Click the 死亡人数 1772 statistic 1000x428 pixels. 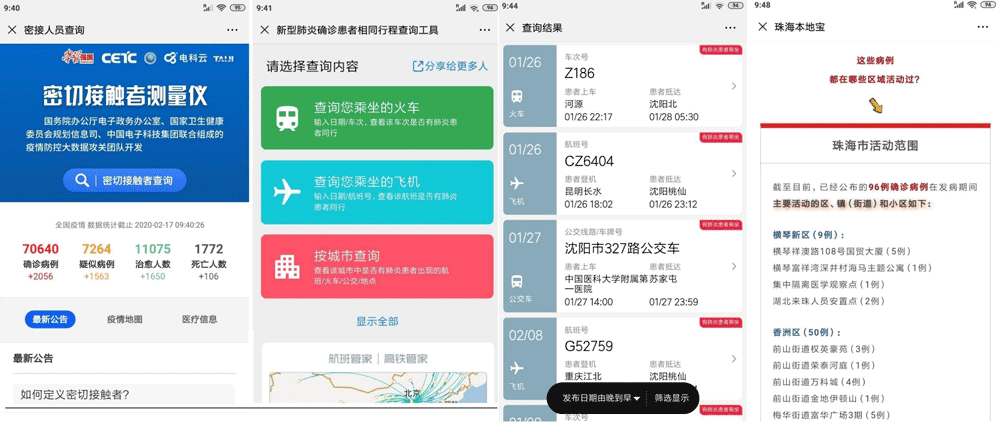pos(209,262)
